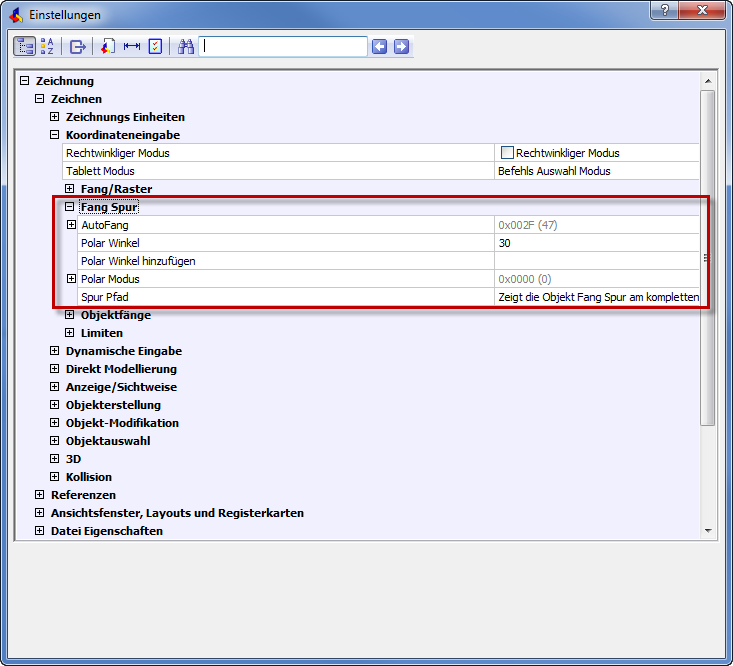
Task: Click the checklist program options icon
Action: [x=155, y=46]
